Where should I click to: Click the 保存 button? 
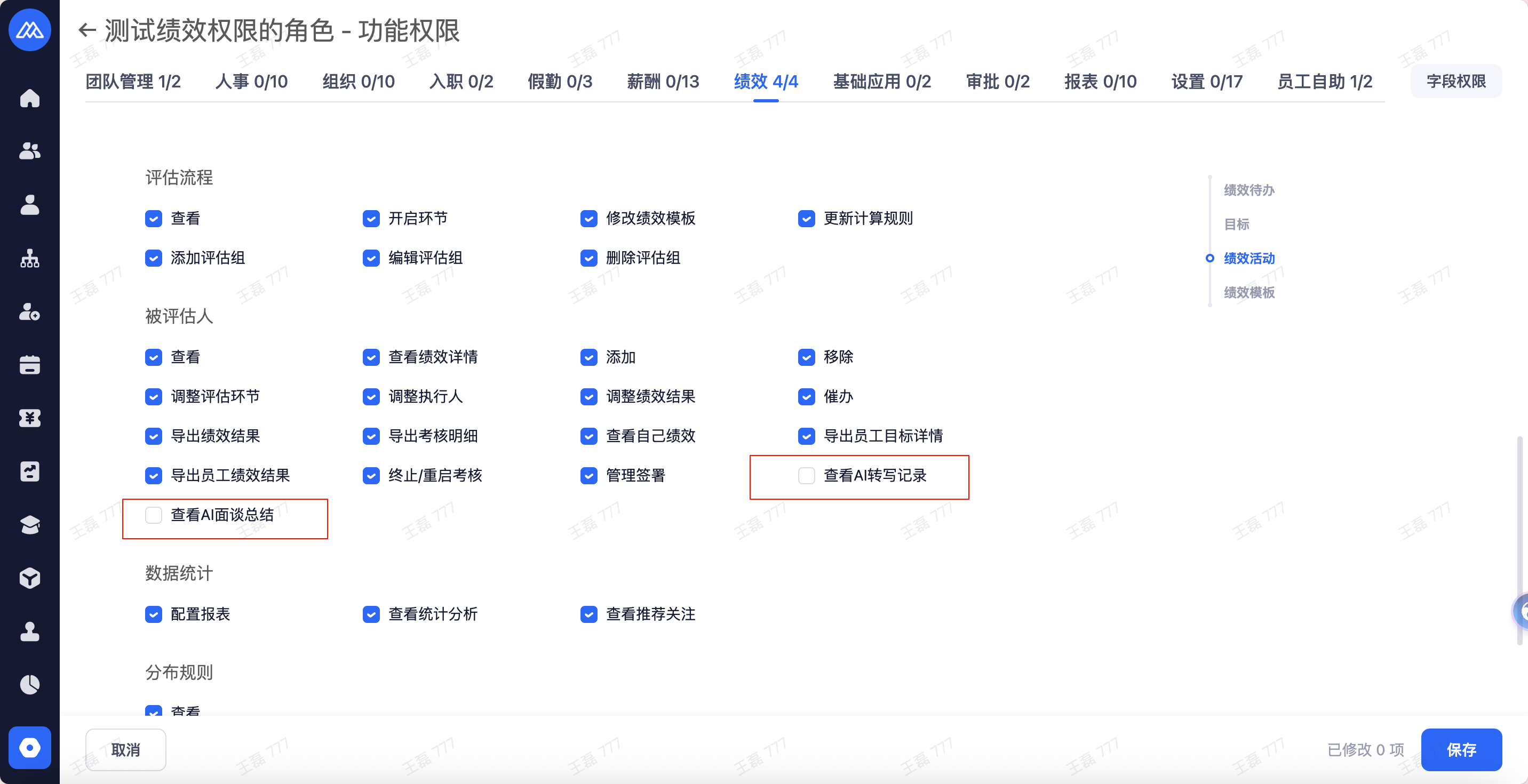coord(1461,750)
